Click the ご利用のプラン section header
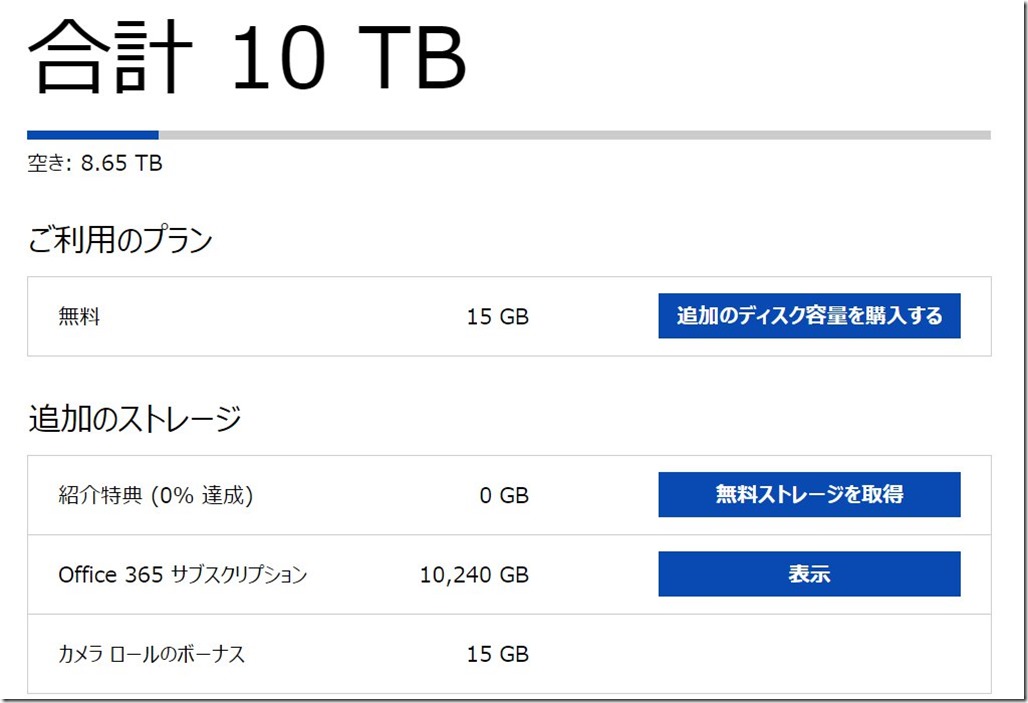Image resolution: width=1028 pixels, height=703 pixels. pos(119,238)
